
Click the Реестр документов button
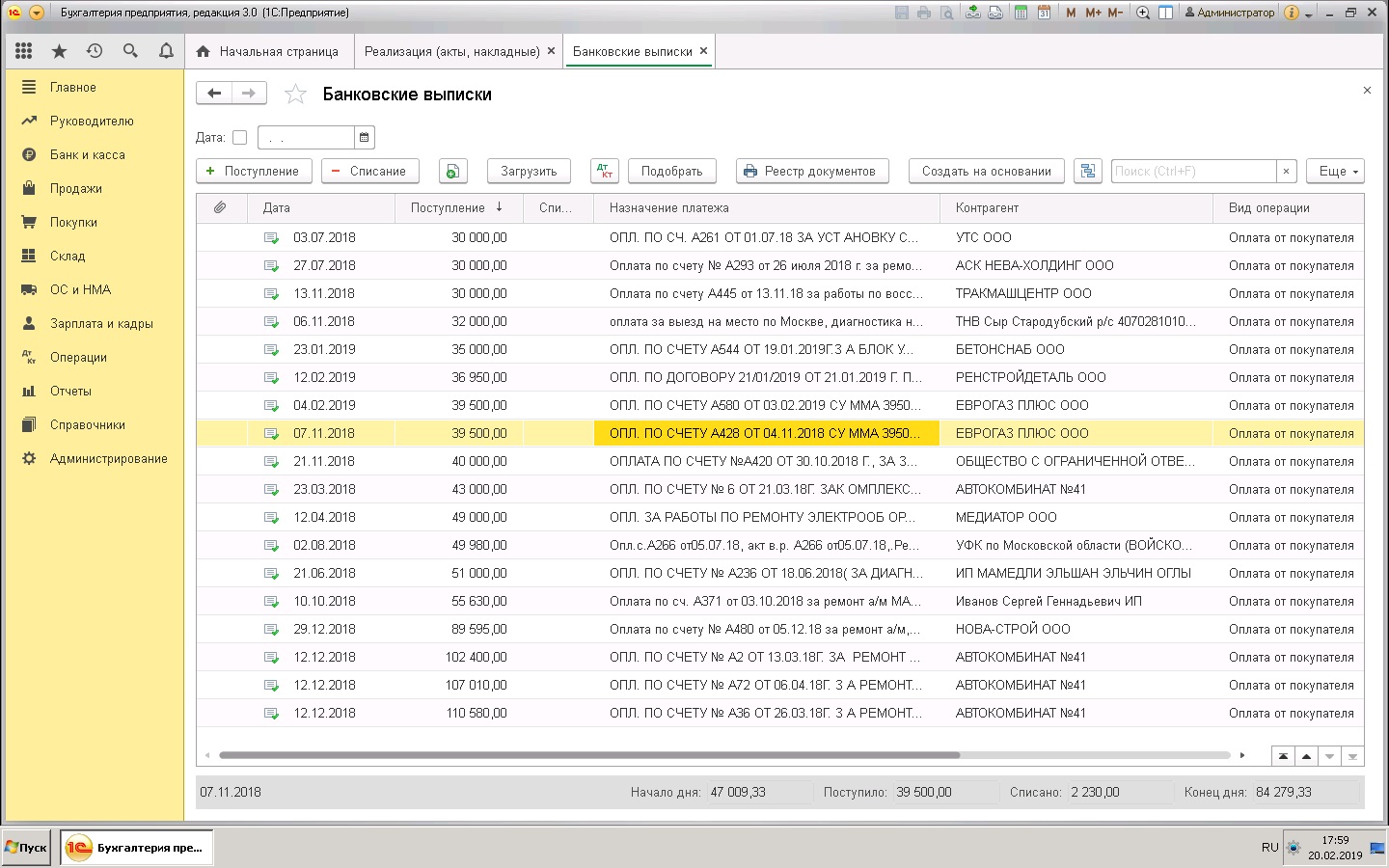tap(811, 171)
